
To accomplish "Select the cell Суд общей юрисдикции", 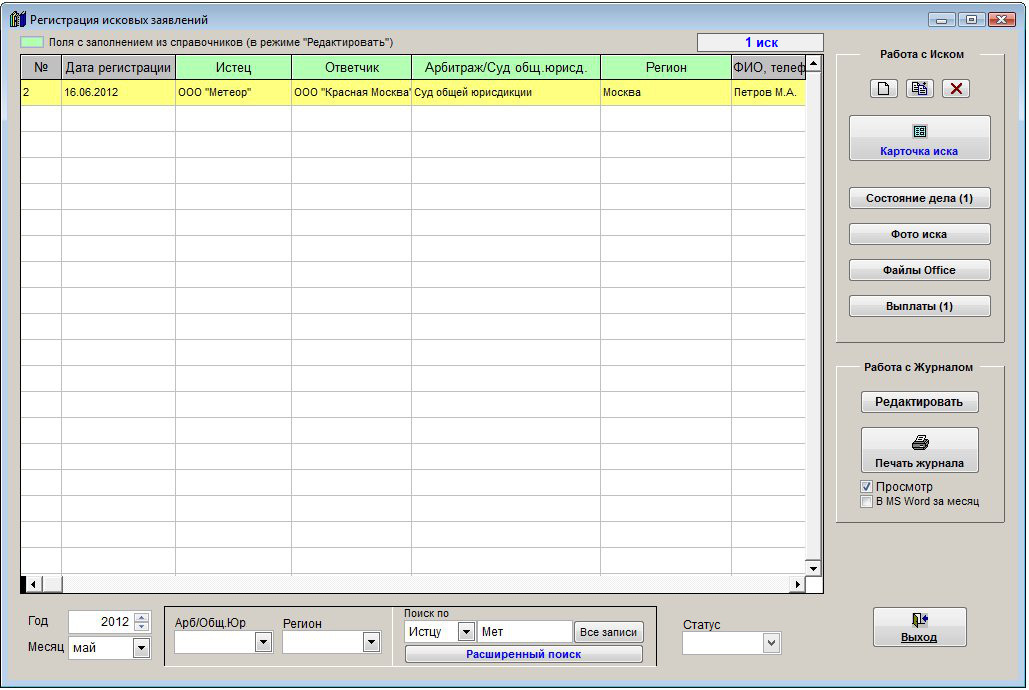I will click(x=505, y=93).
